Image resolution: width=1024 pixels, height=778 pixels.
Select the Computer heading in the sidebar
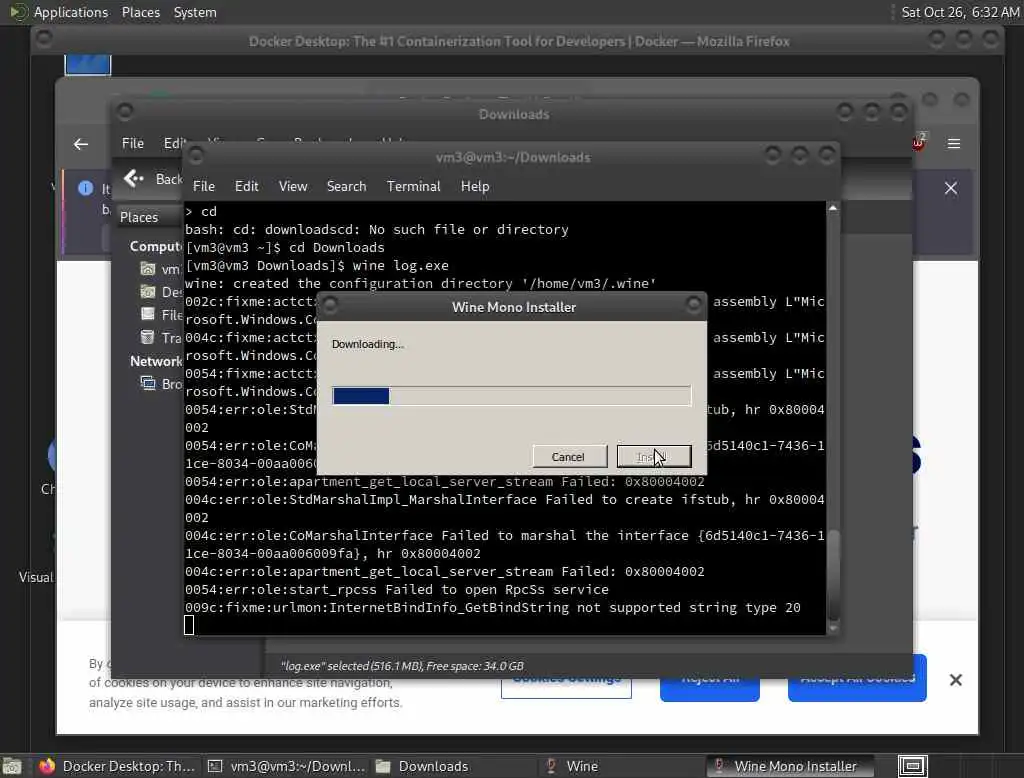155,246
